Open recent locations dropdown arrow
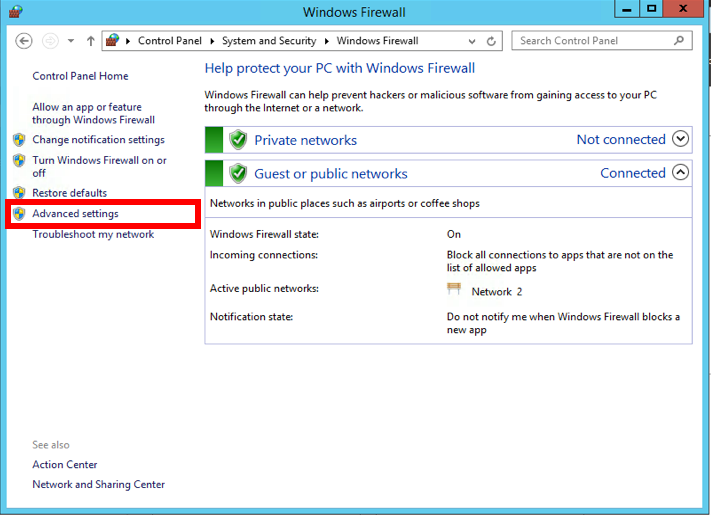Screen dimensions: 711x515 click(71, 41)
